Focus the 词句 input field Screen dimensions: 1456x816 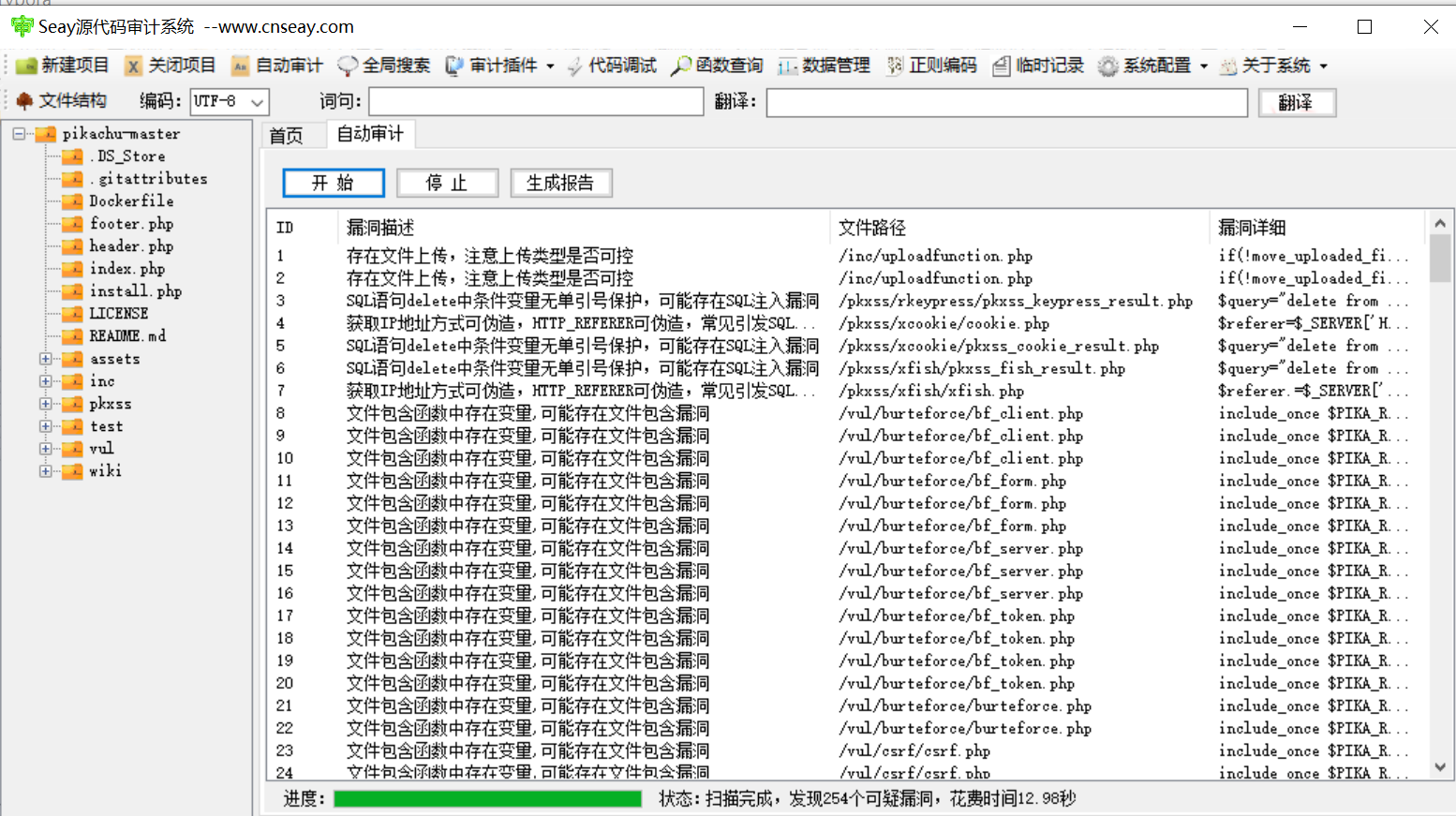(x=536, y=101)
